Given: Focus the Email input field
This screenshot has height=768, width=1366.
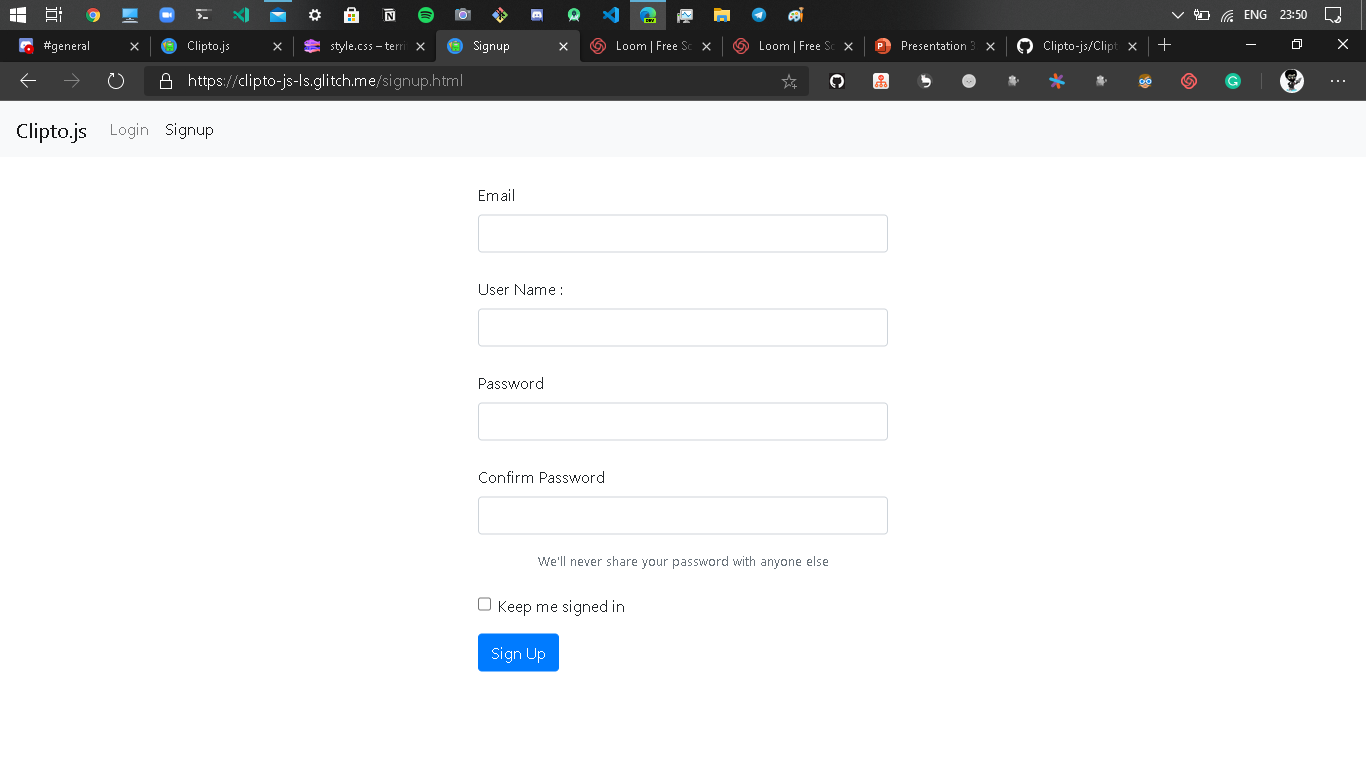Looking at the screenshot, I should click(x=683, y=233).
